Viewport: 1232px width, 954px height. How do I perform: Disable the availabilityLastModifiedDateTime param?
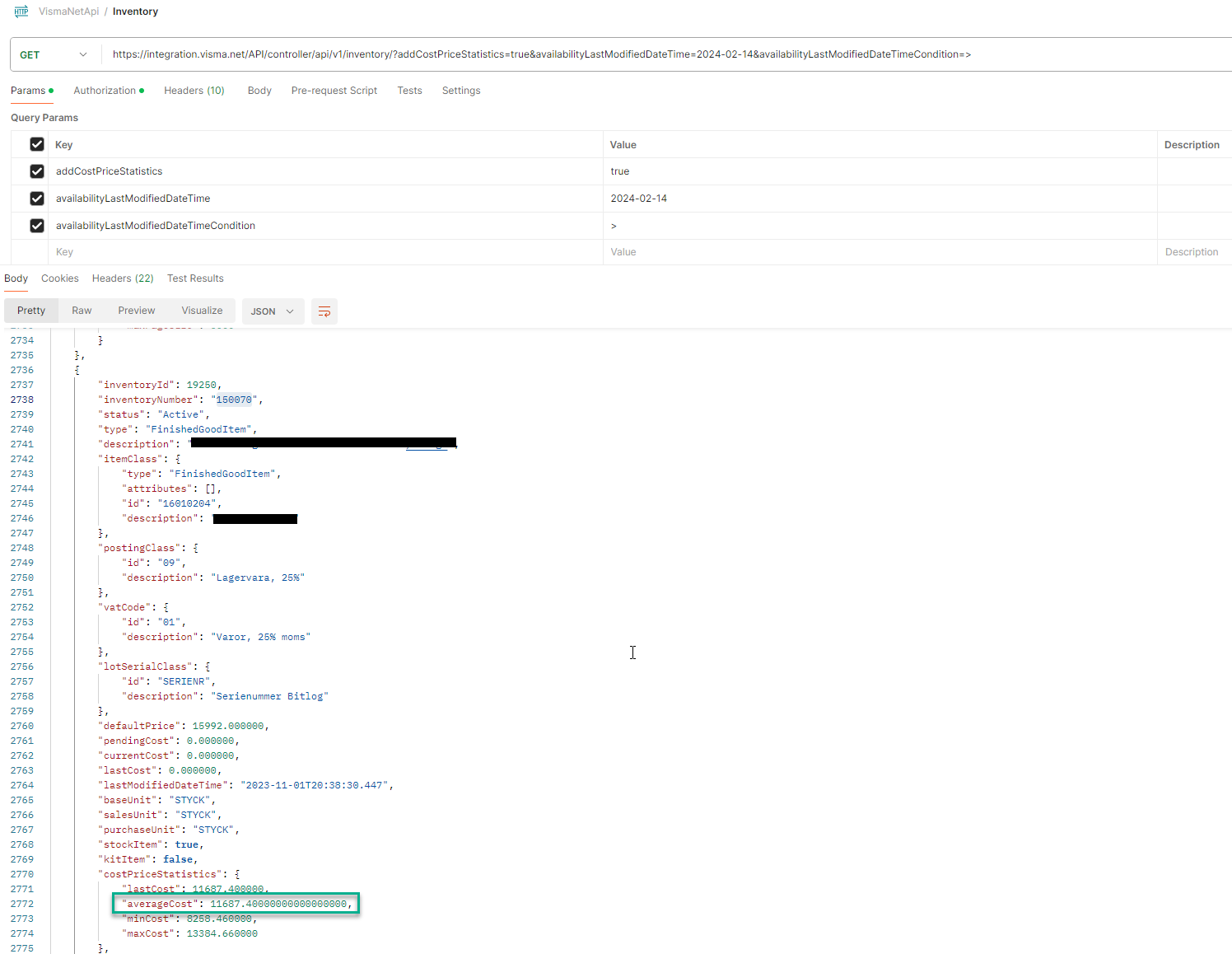click(x=37, y=198)
